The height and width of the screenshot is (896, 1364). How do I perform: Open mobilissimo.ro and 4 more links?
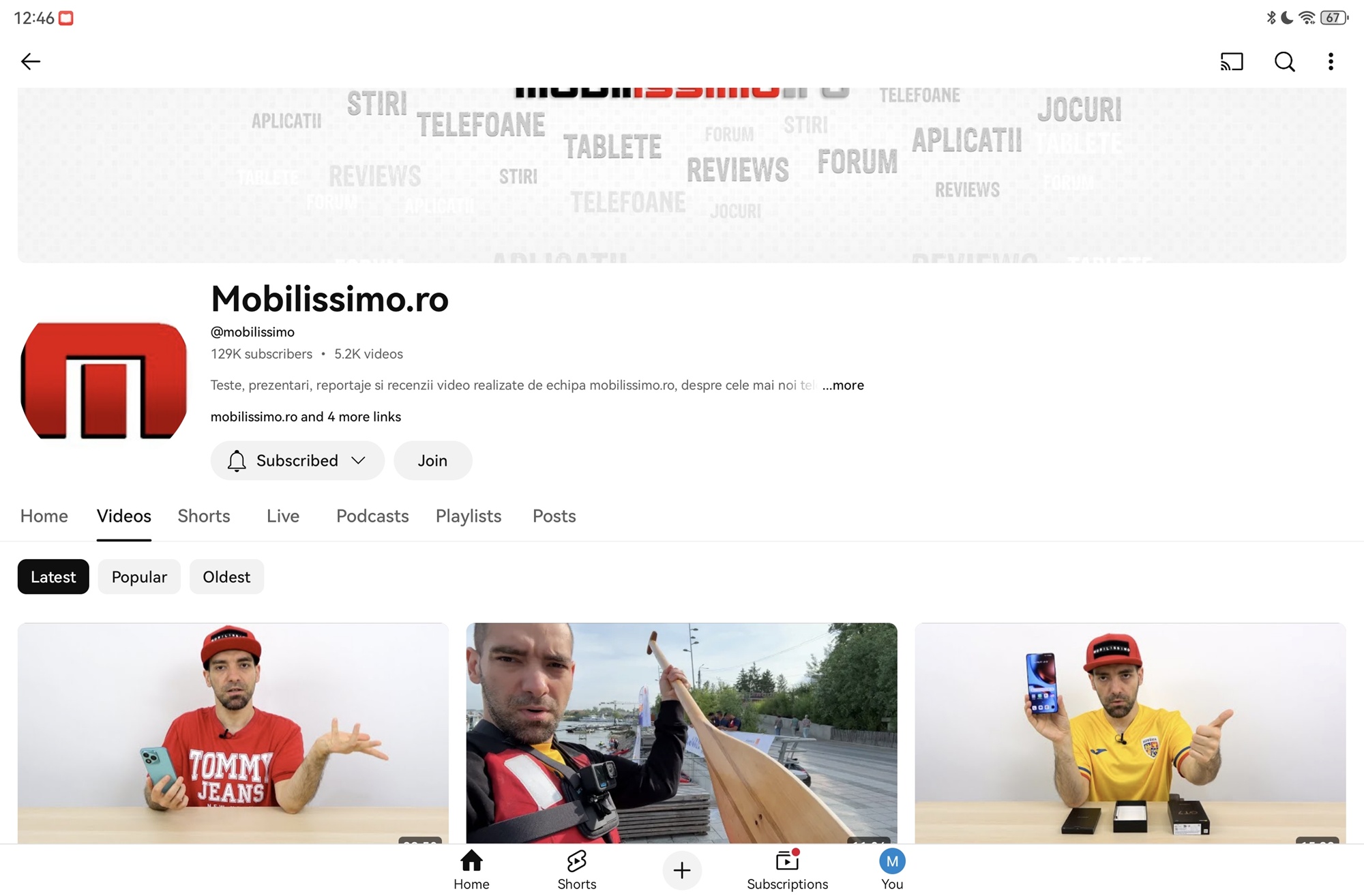[306, 417]
